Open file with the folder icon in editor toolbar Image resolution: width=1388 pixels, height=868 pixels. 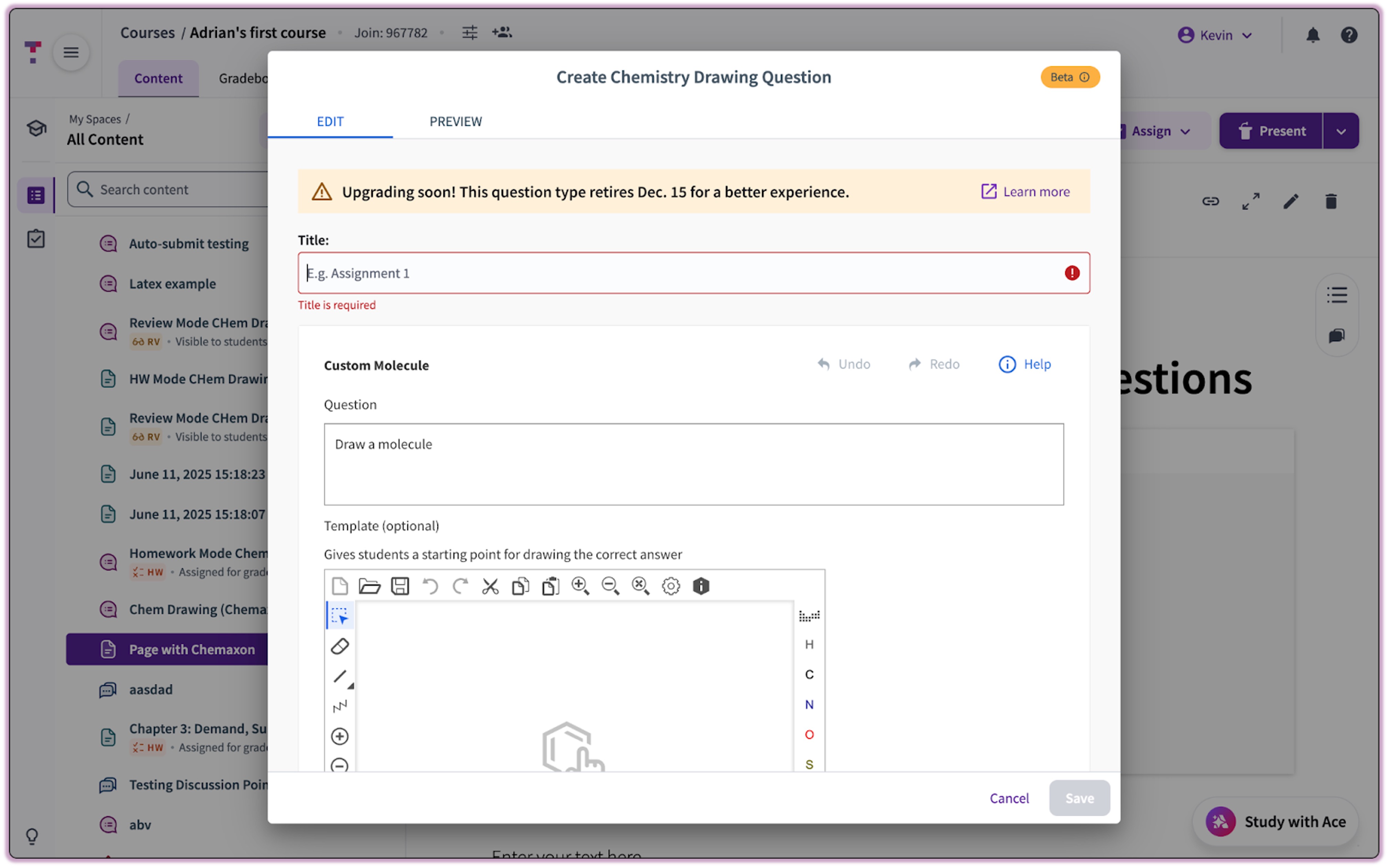coord(370,586)
